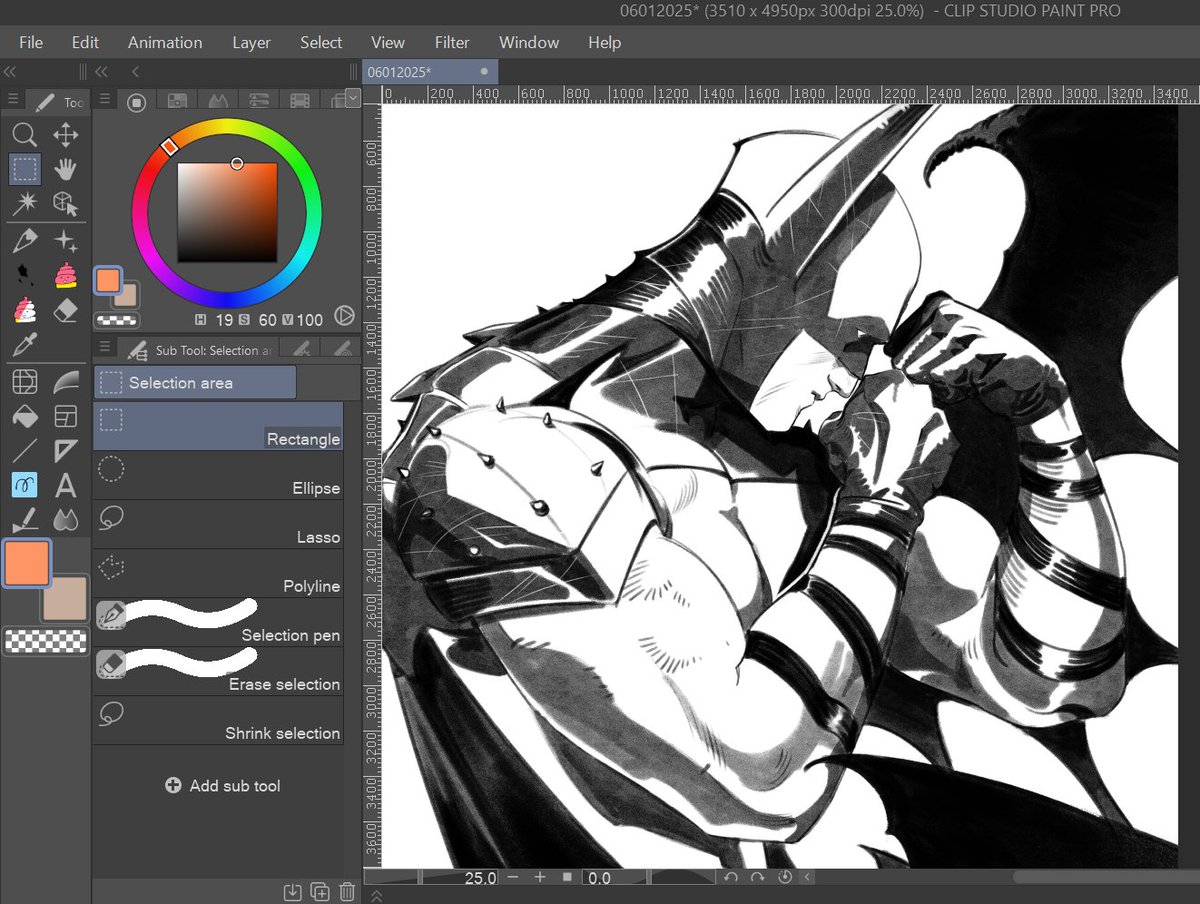Toggle color space with the round arrow button
1200x904 pixels.
point(343,316)
